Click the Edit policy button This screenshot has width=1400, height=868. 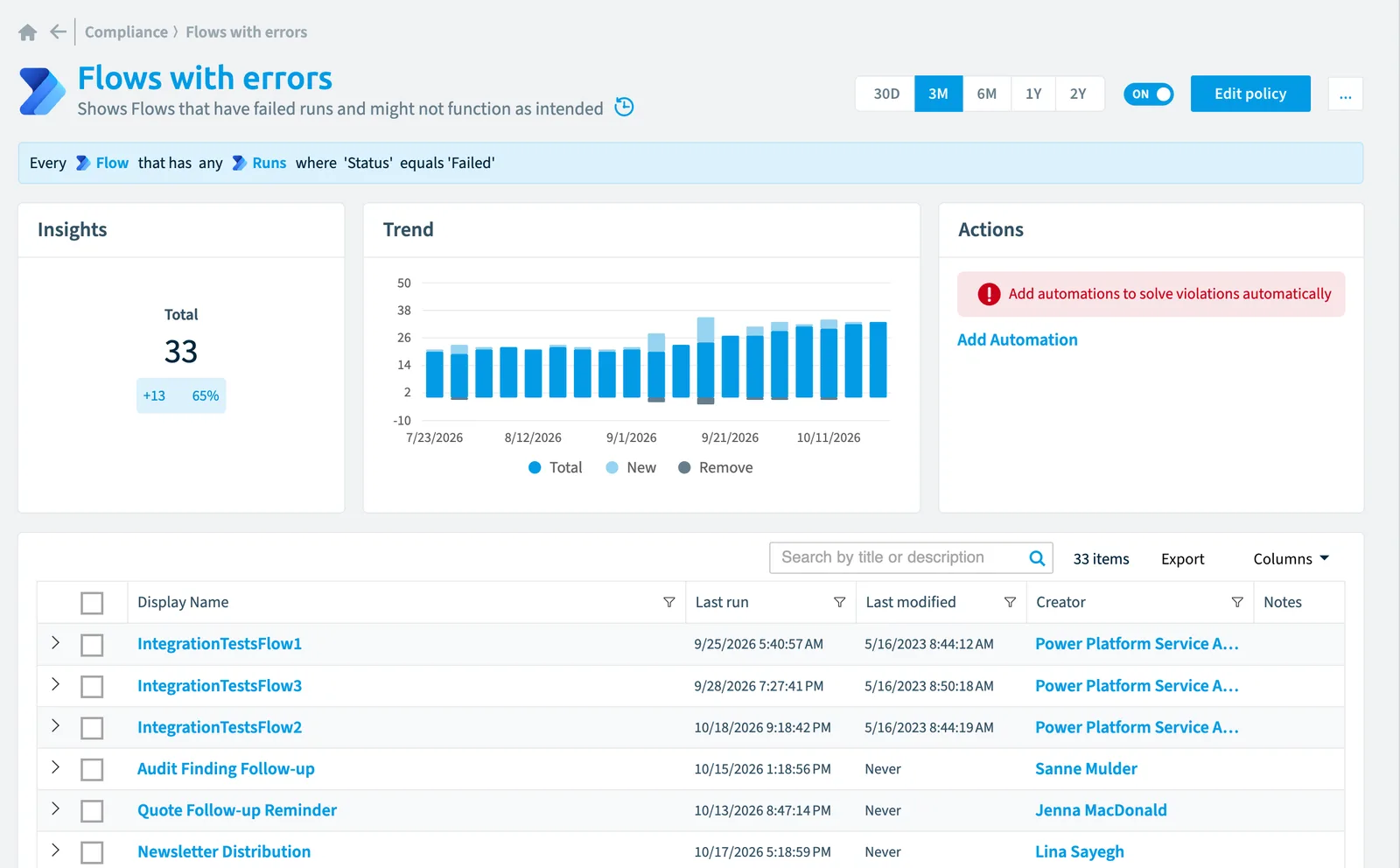(x=1250, y=94)
